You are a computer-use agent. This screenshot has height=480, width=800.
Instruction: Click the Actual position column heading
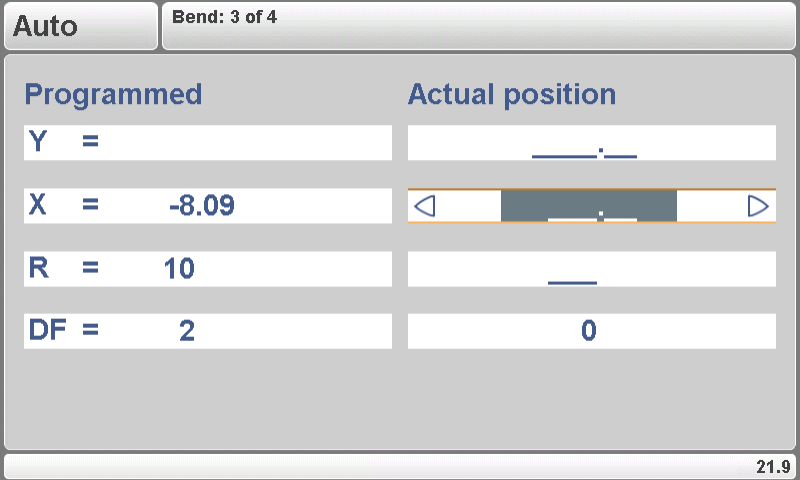[x=512, y=95]
